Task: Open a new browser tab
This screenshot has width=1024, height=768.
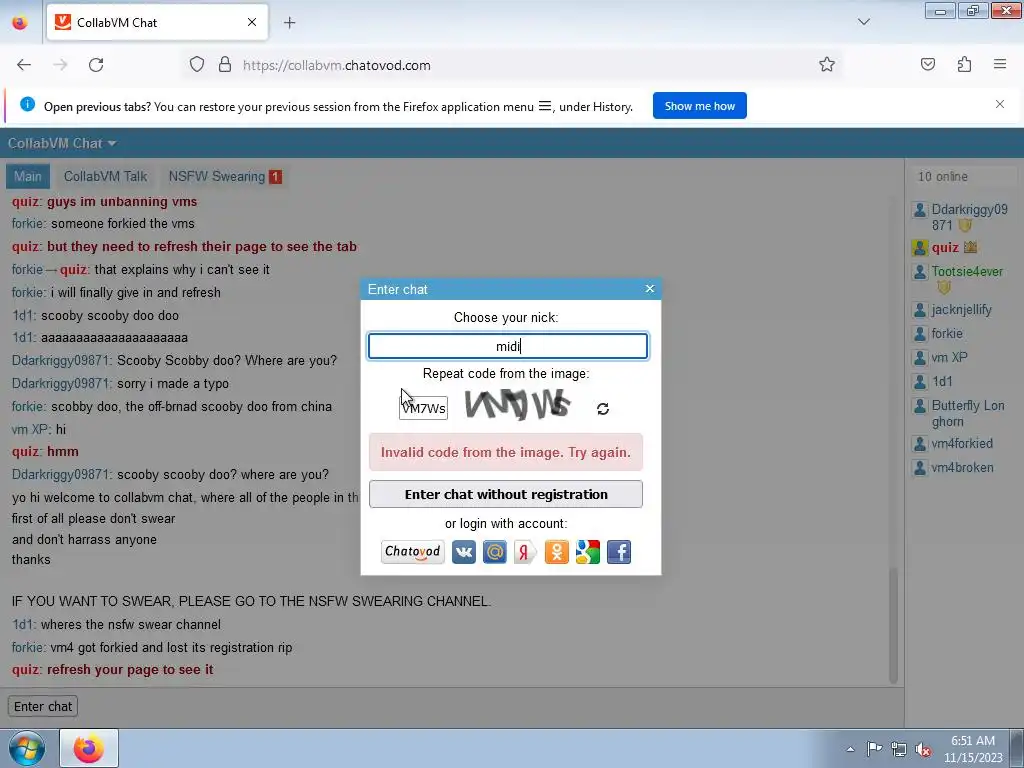Action: point(289,23)
